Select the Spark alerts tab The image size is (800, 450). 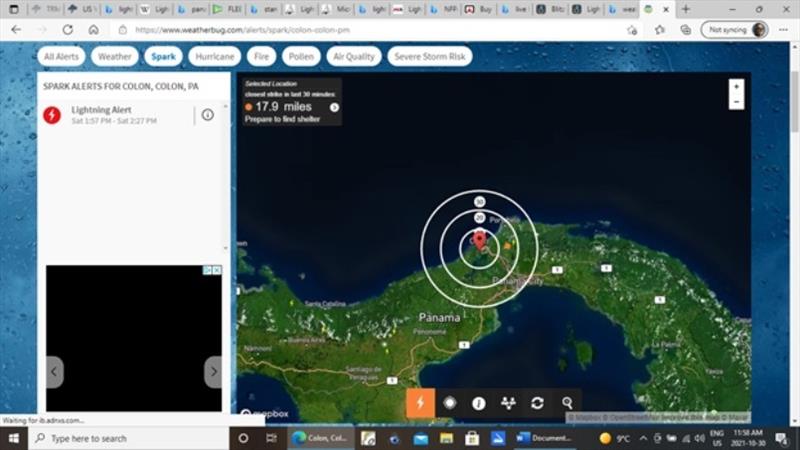163,56
